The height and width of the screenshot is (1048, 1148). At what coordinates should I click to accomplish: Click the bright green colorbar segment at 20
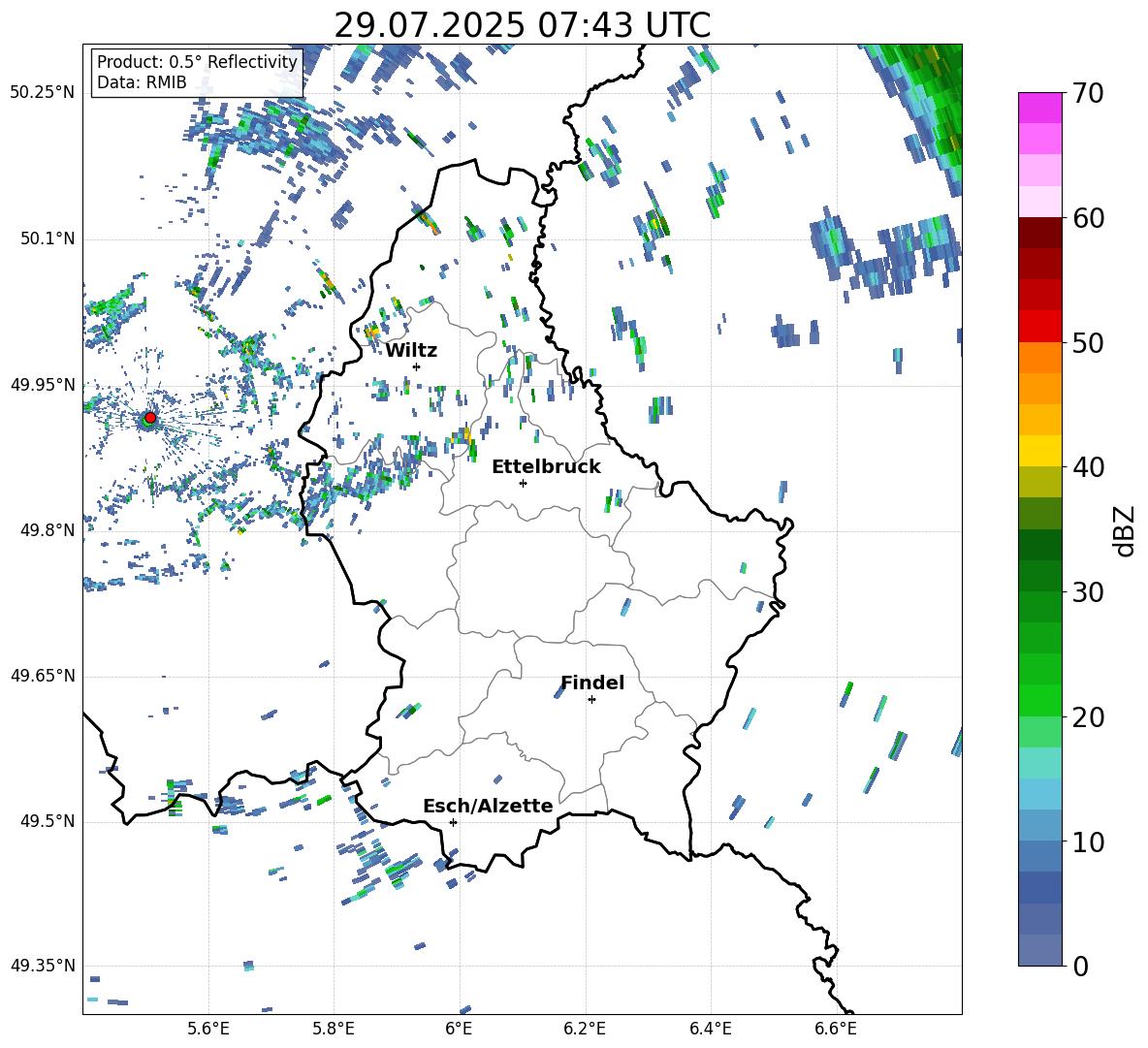(1039, 700)
